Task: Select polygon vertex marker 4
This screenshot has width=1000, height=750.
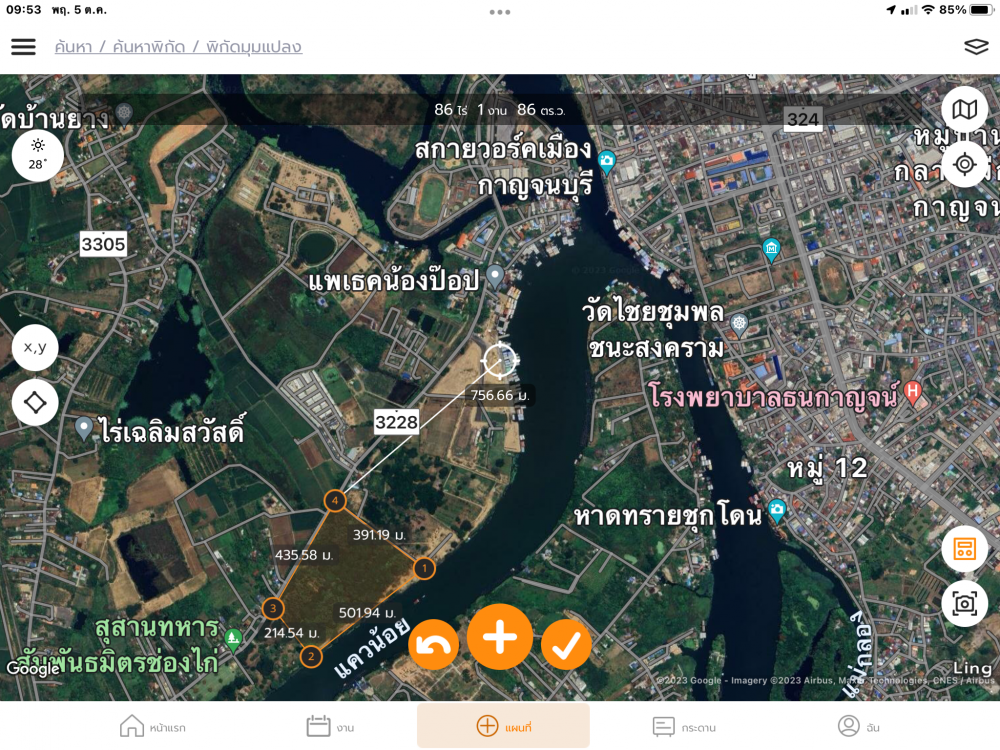Action: (335, 501)
